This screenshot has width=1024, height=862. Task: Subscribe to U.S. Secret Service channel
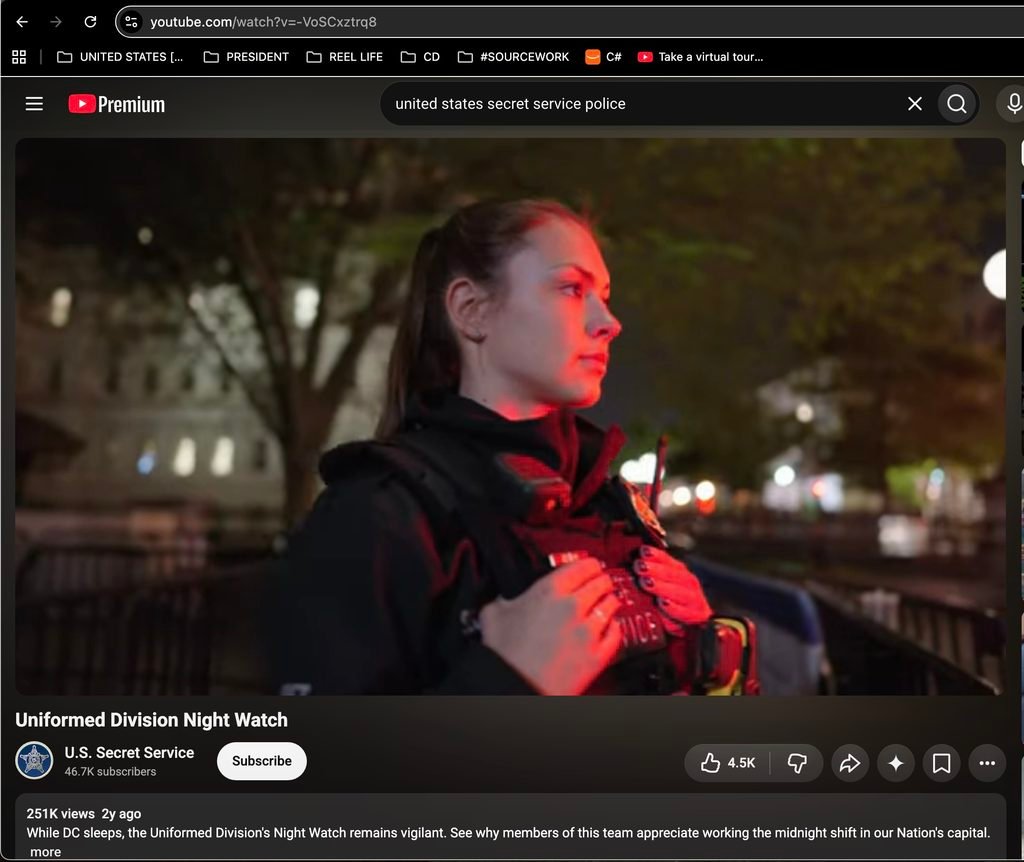pos(262,761)
